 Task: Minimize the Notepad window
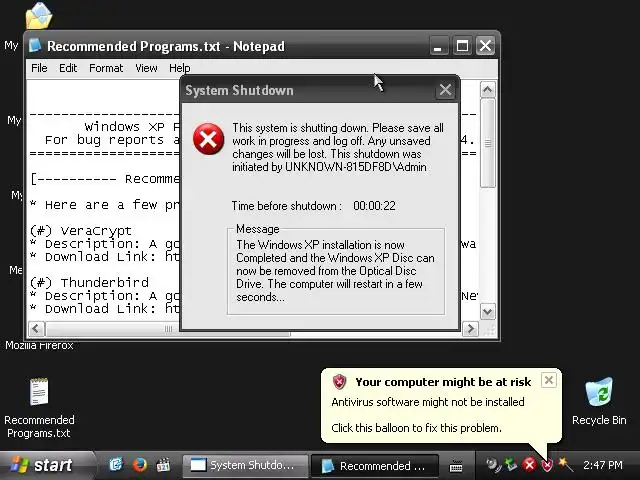[x=438, y=46]
